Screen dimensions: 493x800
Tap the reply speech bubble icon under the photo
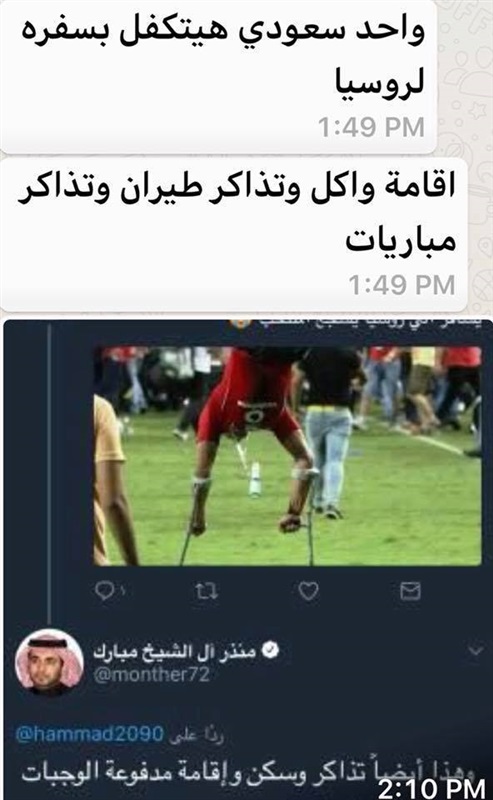[105, 591]
